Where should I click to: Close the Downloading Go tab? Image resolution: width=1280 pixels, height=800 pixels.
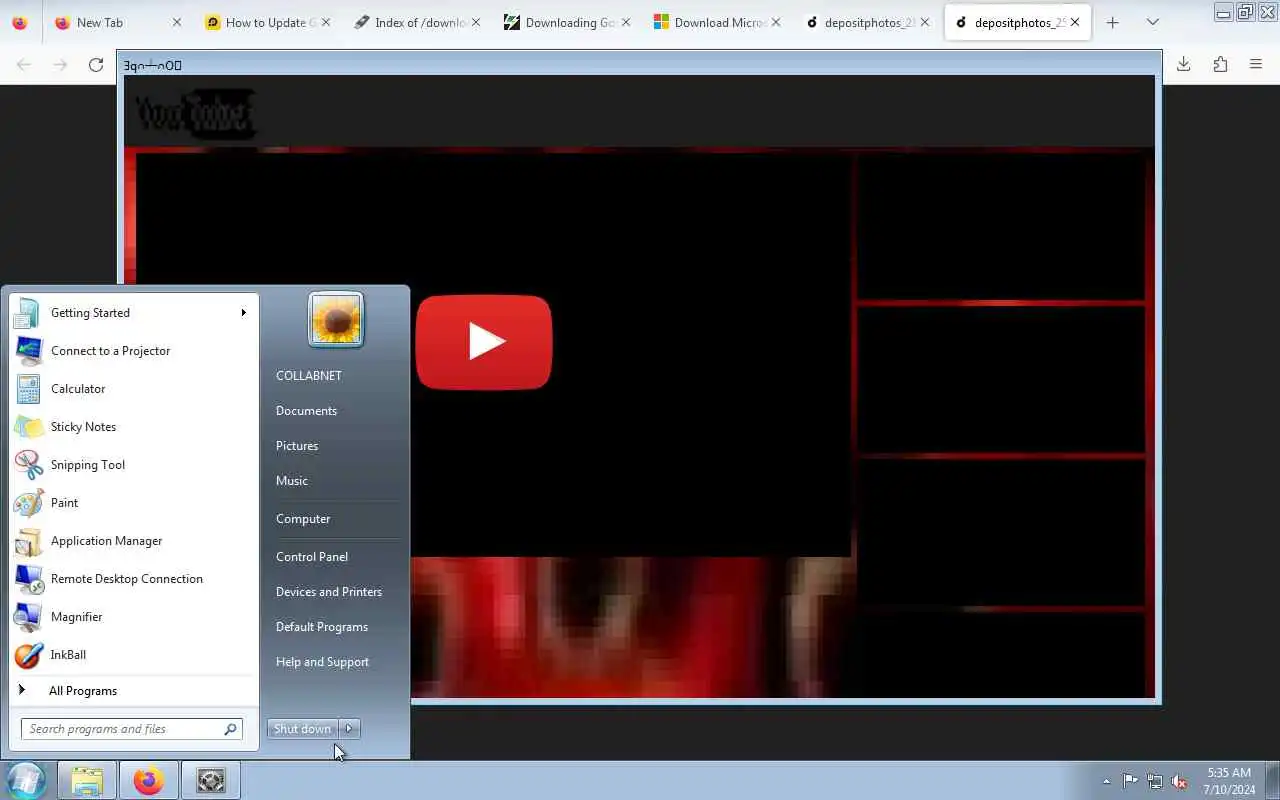(x=625, y=22)
